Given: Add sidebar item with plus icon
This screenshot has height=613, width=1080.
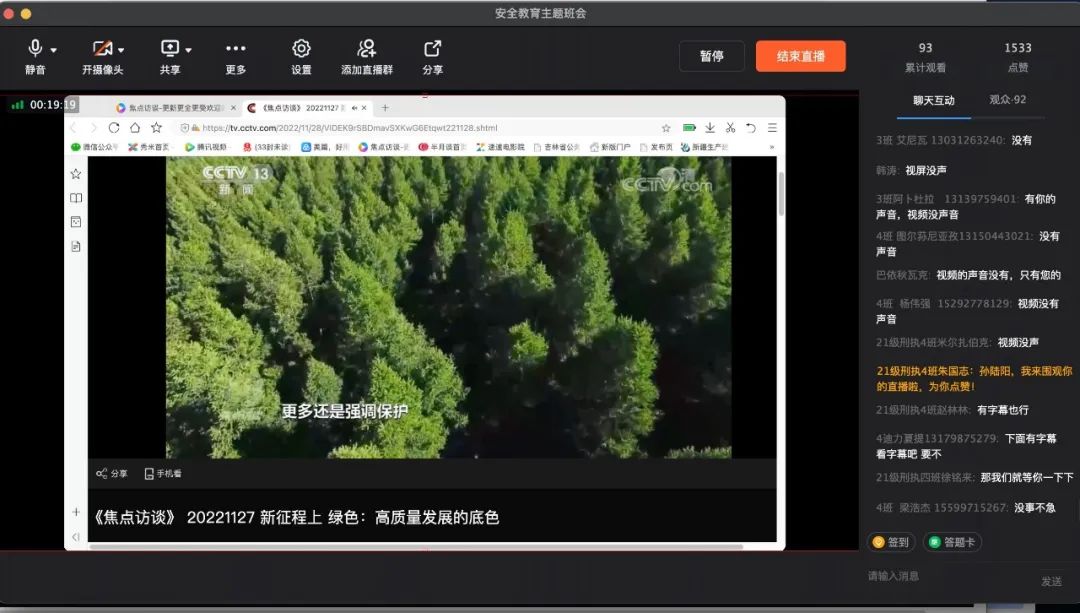Looking at the screenshot, I should coord(76,512).
